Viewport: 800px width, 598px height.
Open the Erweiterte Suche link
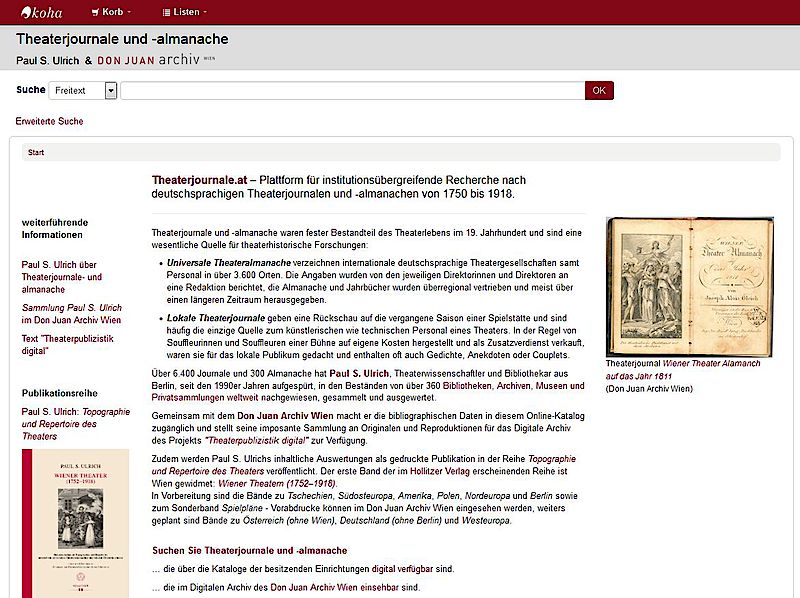49,121
